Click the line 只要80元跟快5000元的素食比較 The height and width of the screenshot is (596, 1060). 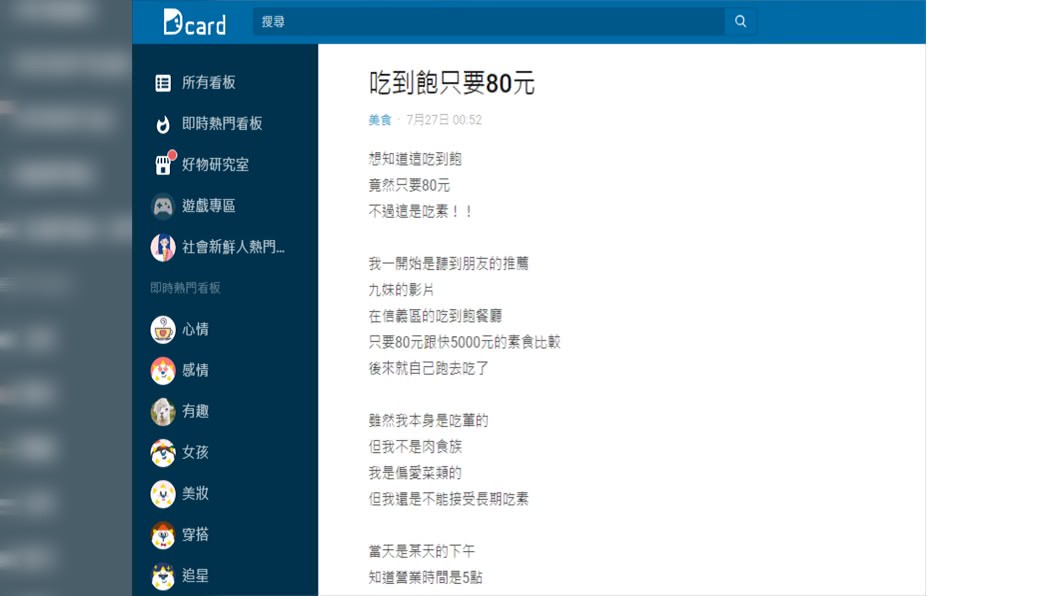tap(464, 343)
